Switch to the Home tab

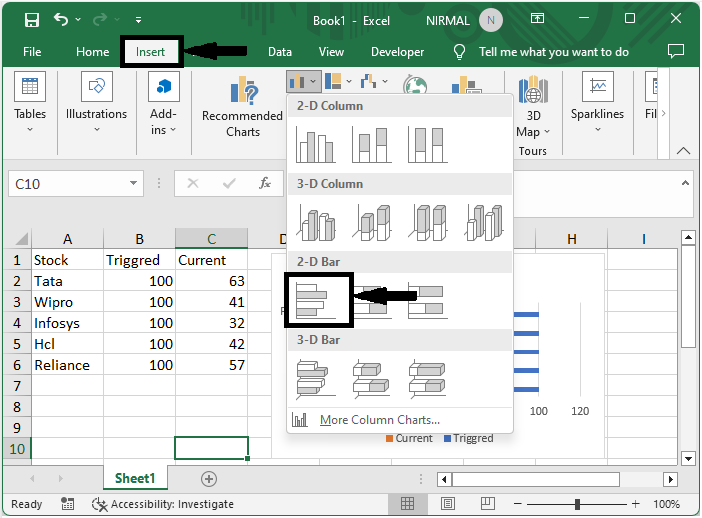(93, 52)
